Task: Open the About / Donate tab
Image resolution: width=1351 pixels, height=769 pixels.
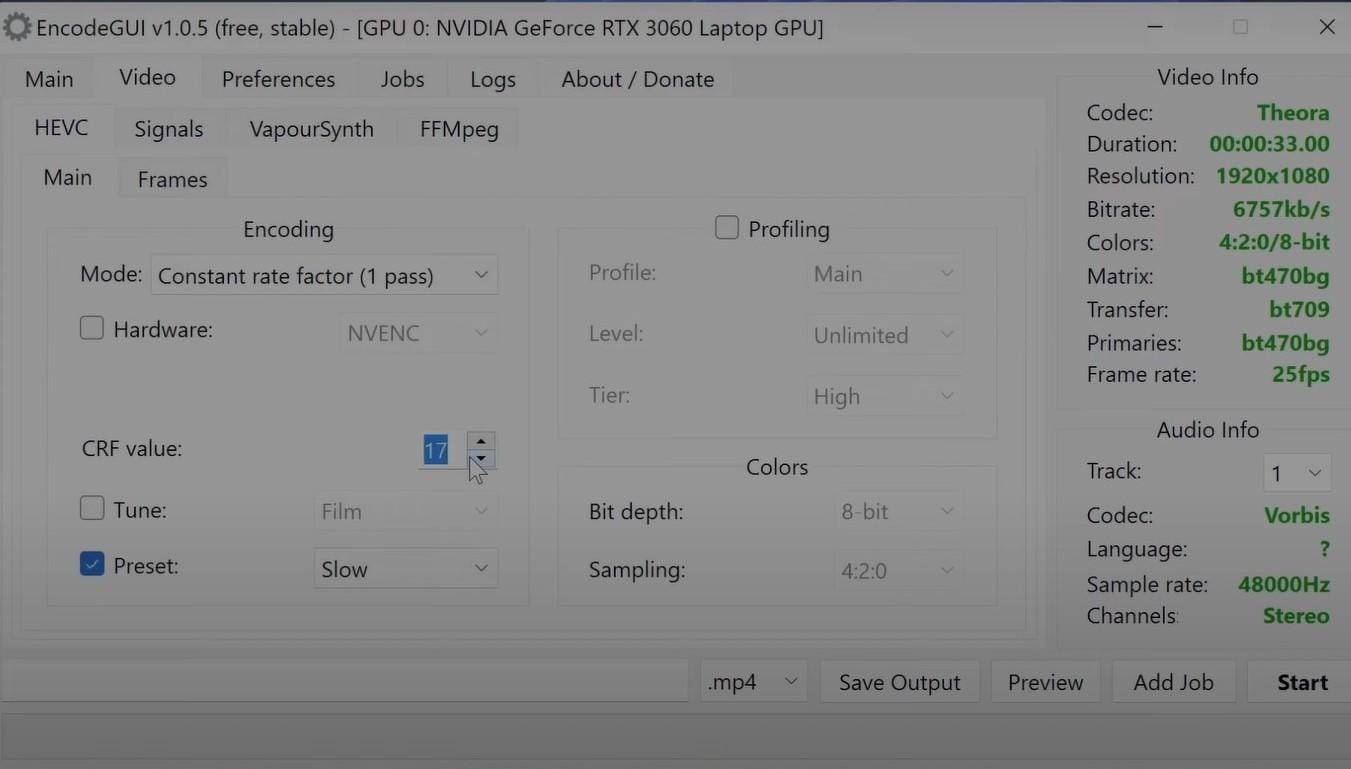Action: pyautogui.click(x=638, y=79)
